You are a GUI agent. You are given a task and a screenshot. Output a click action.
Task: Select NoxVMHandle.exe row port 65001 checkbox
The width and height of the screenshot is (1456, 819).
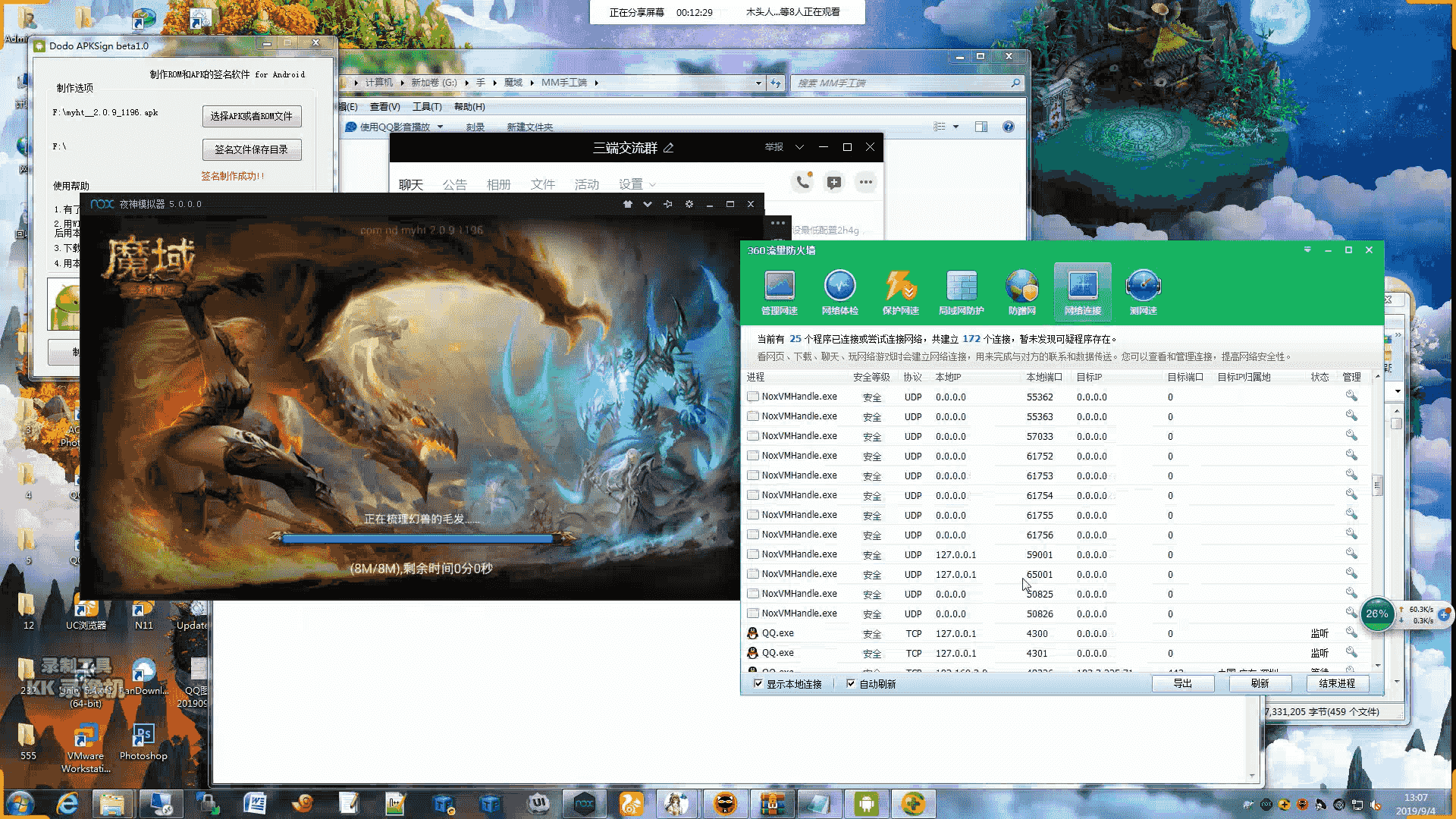tap(752, 573)
